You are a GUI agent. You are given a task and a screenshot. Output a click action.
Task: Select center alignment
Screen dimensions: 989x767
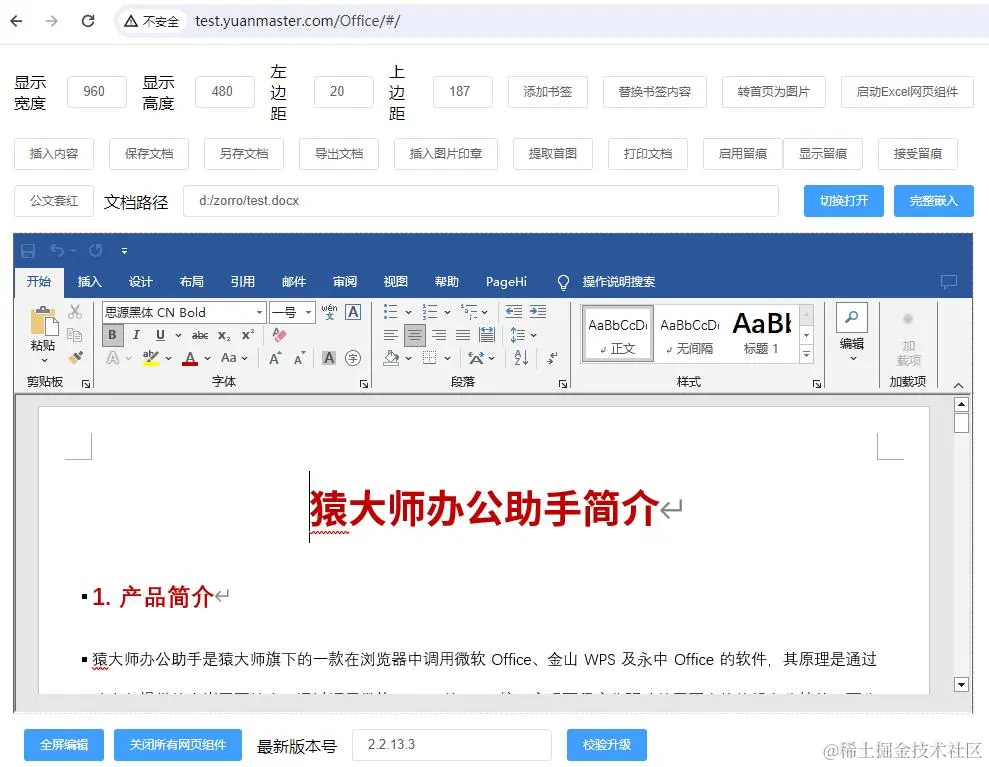point(415,335)
